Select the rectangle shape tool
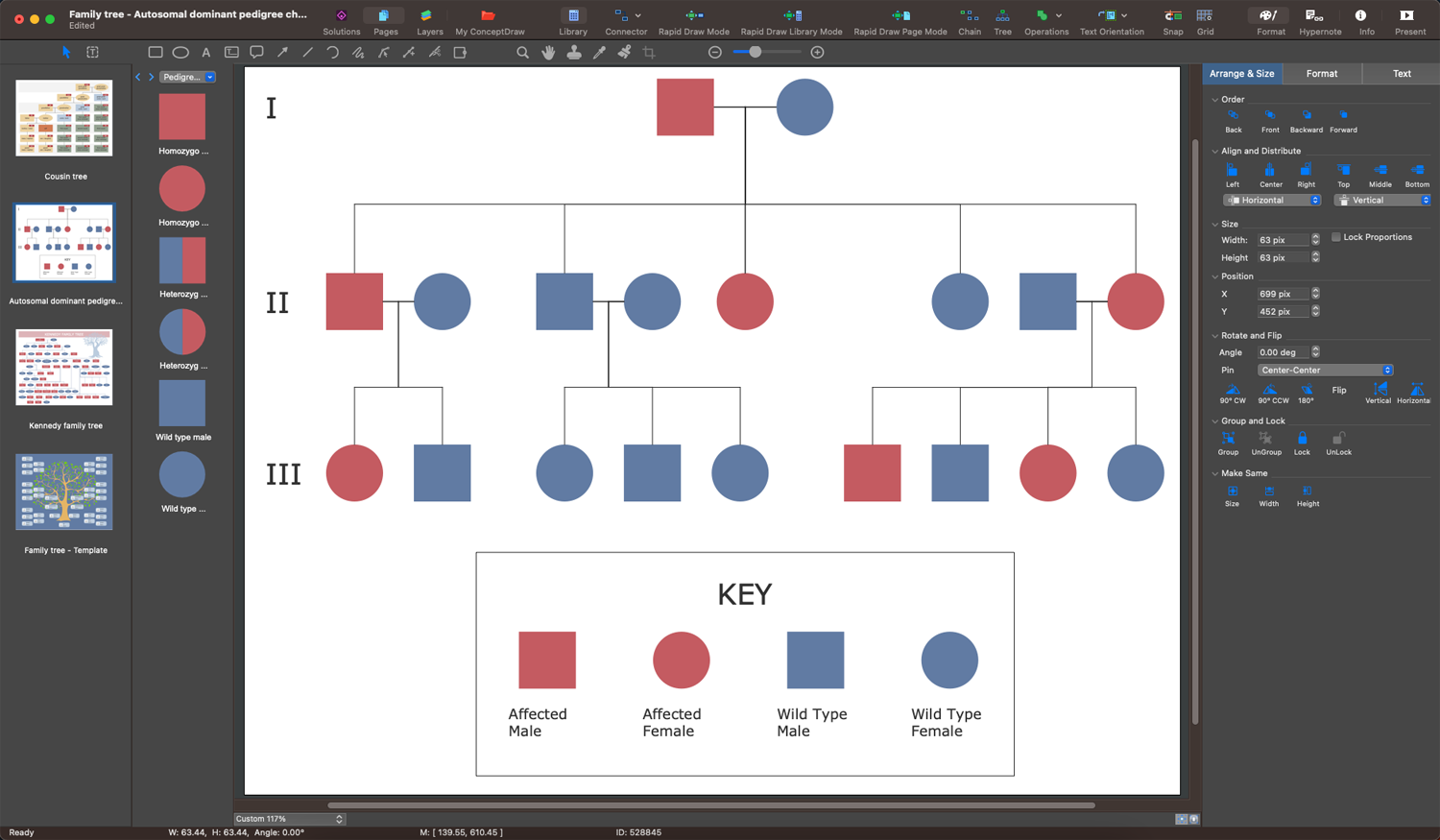Image resolution: width=1440 pixels, height=840 pixels. click(156, 53)
